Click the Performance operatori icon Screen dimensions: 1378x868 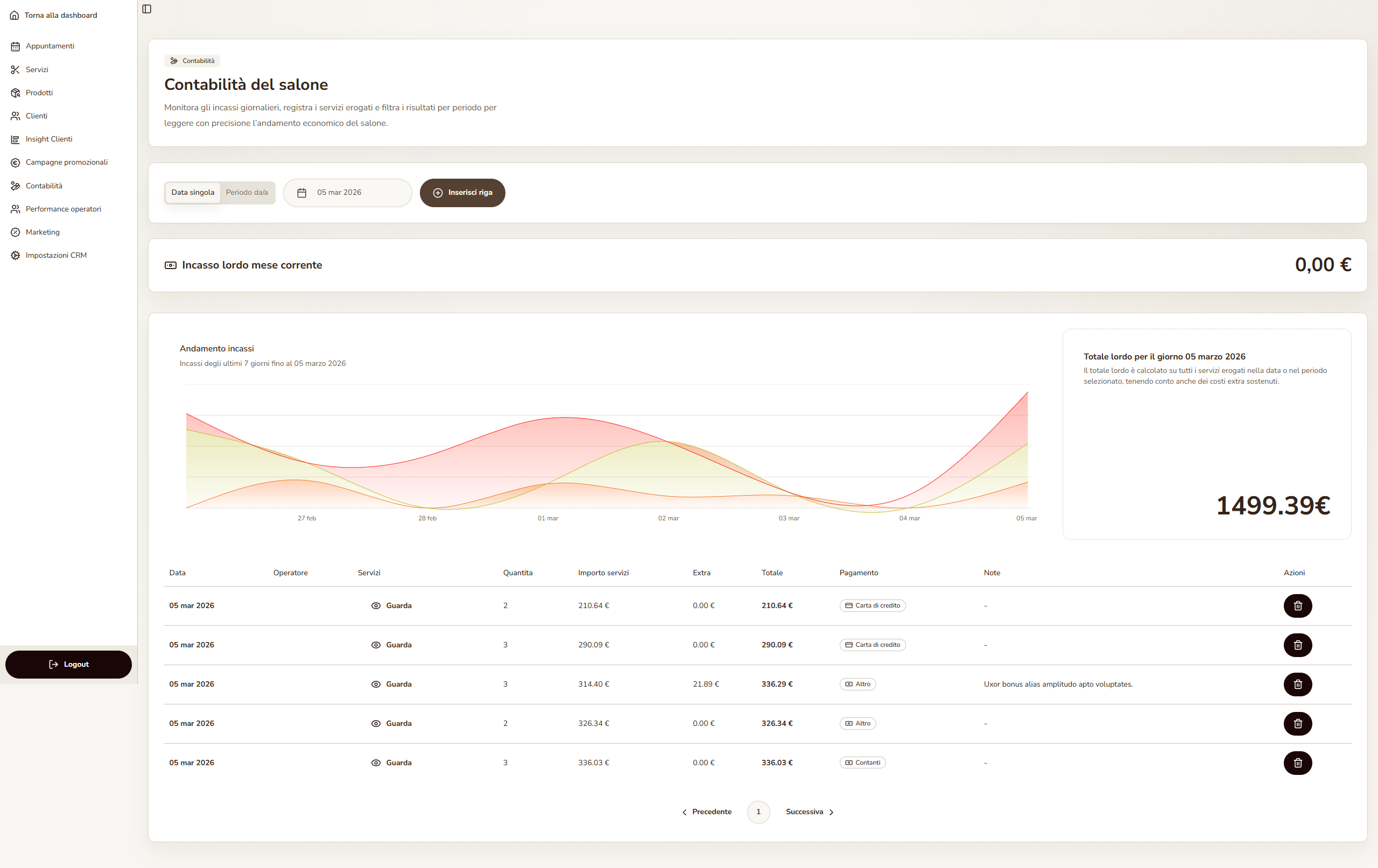[16, 209]
